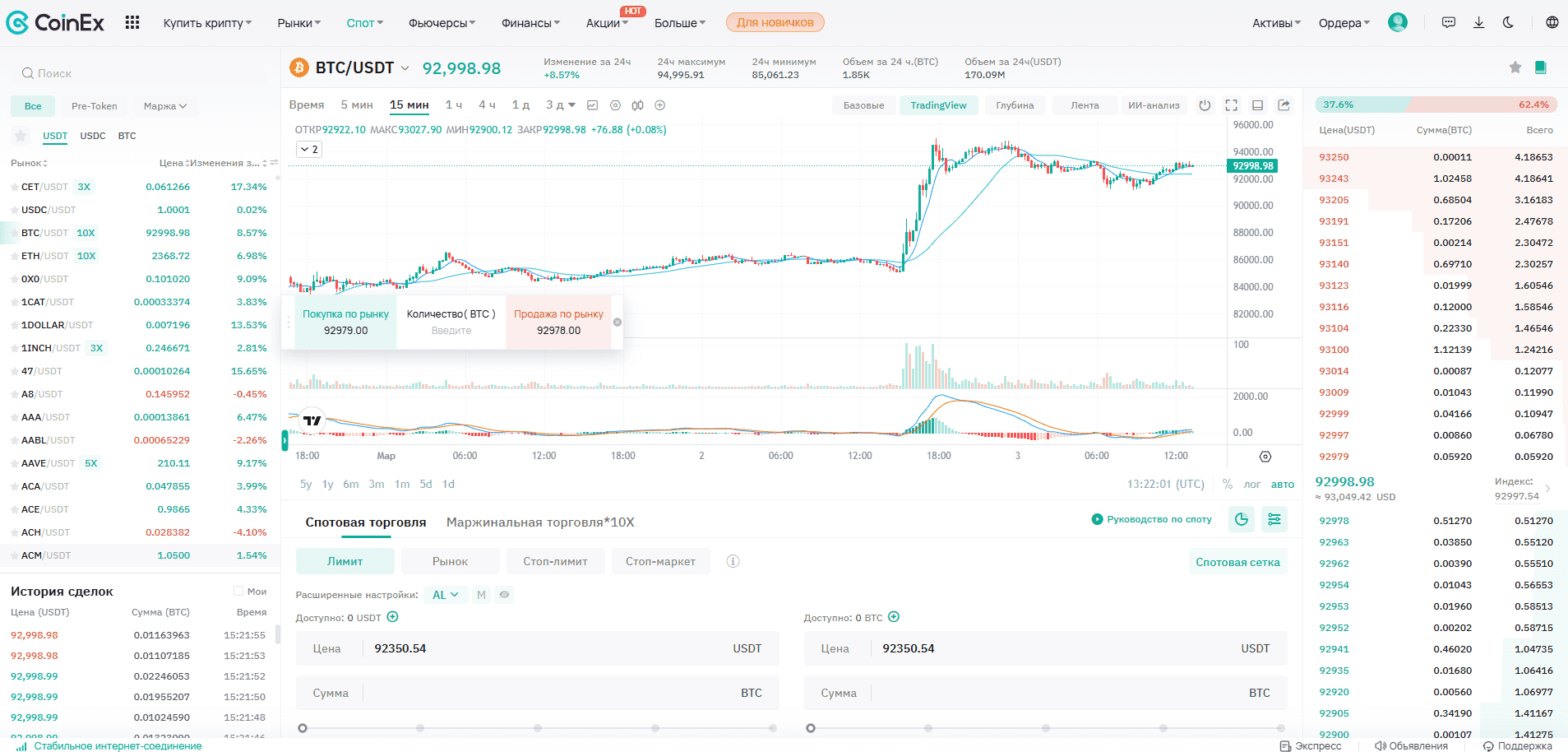The width and height of the screenshot is (1568, 752).
Task: Open chart type line icon
Action: [592, 105]
